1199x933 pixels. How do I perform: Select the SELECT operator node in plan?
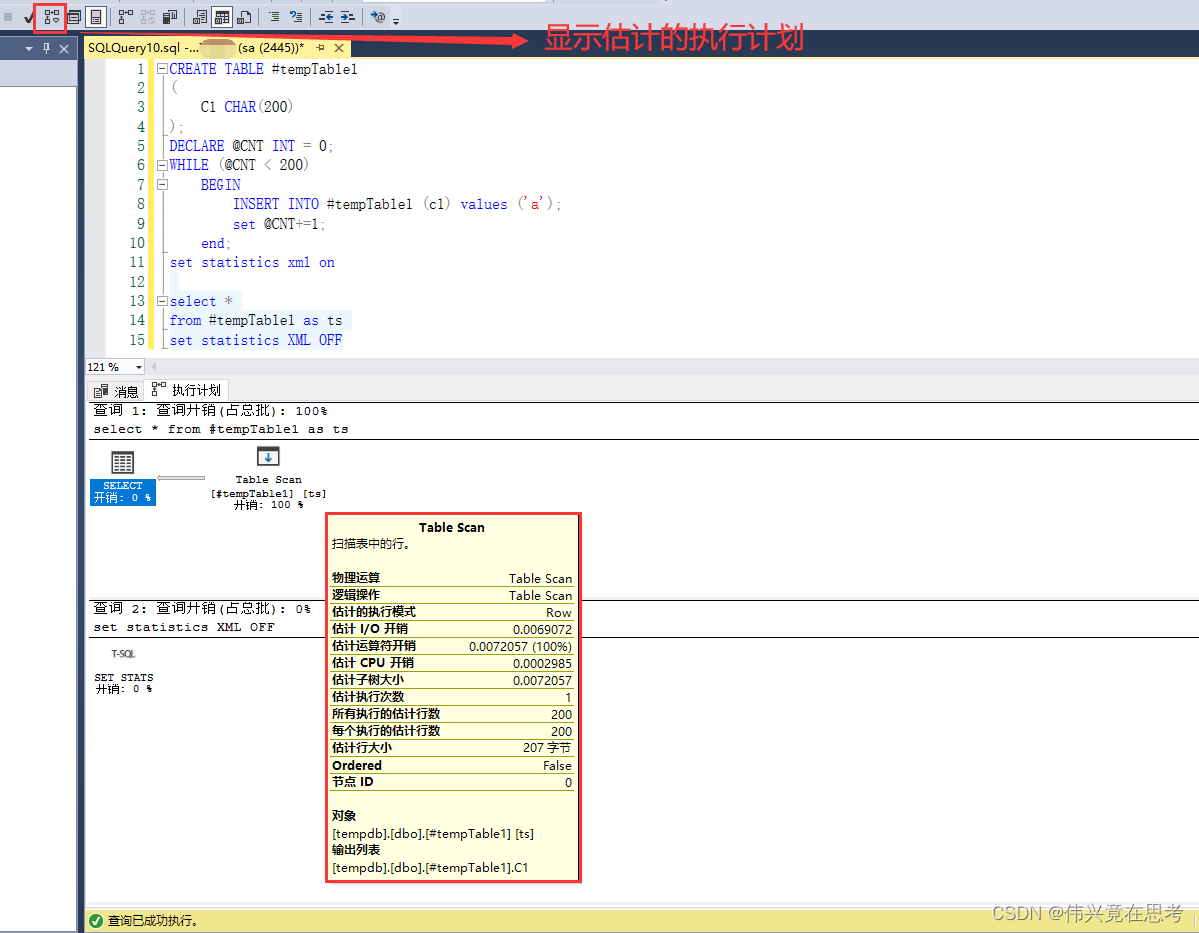122,477
